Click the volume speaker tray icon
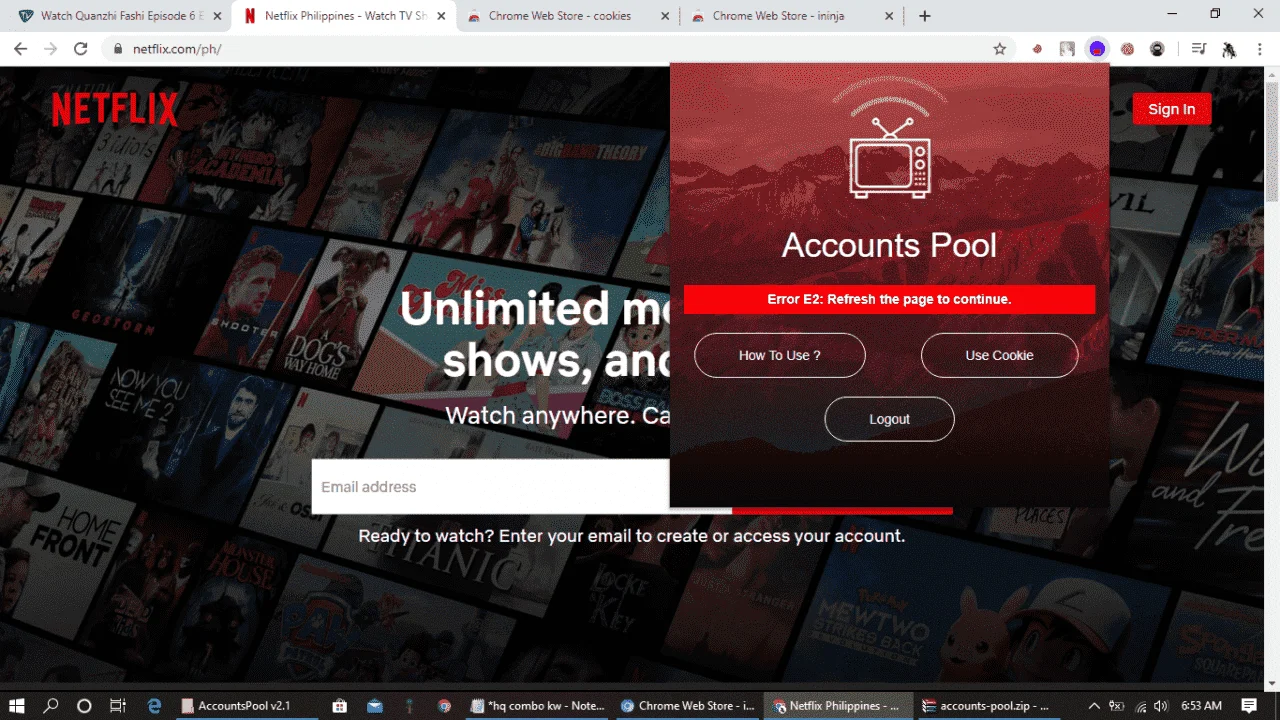The image size is (1280, 720). (x=1160, y=706)
